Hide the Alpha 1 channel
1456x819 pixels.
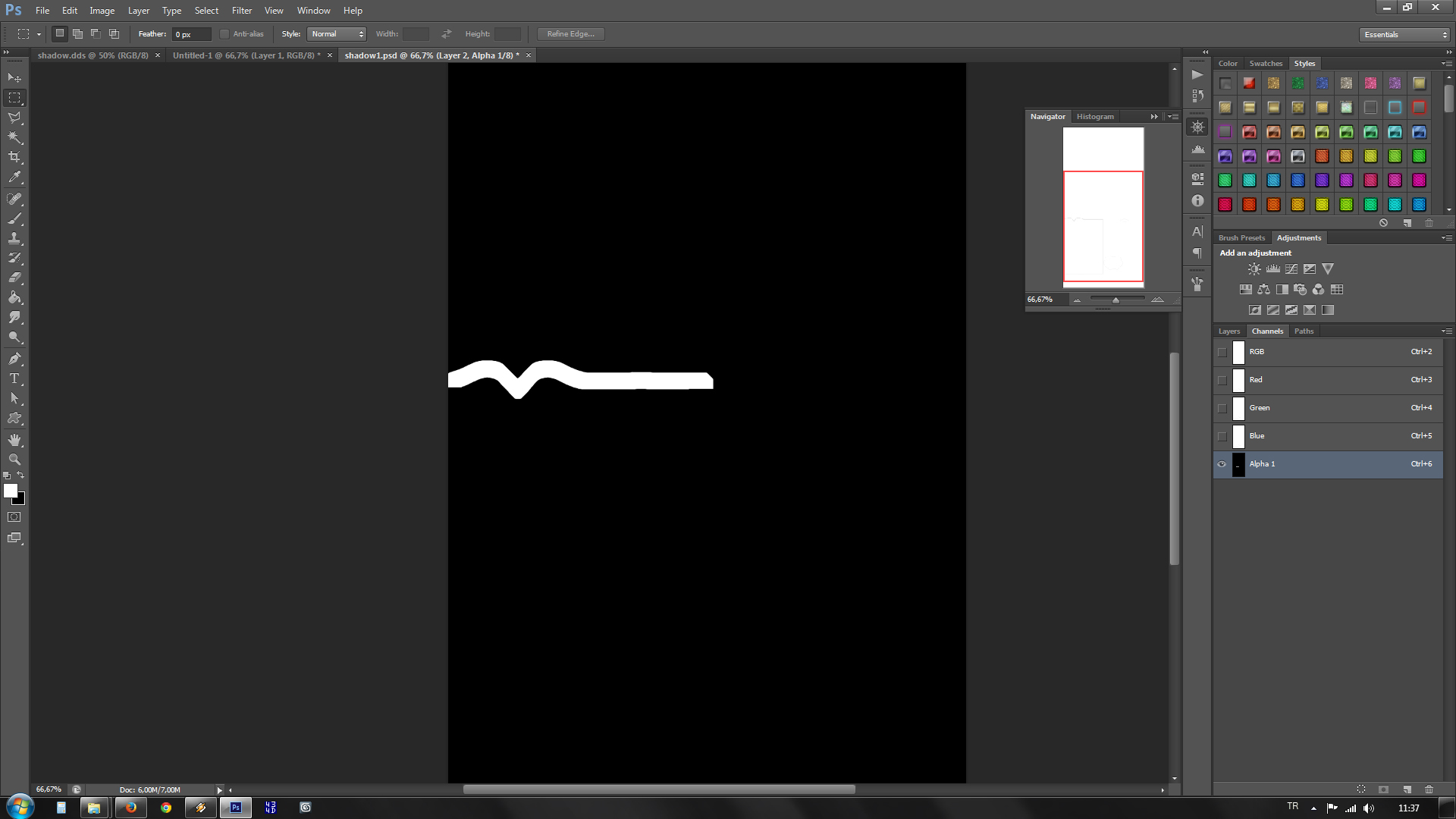tap(1222, 464)
